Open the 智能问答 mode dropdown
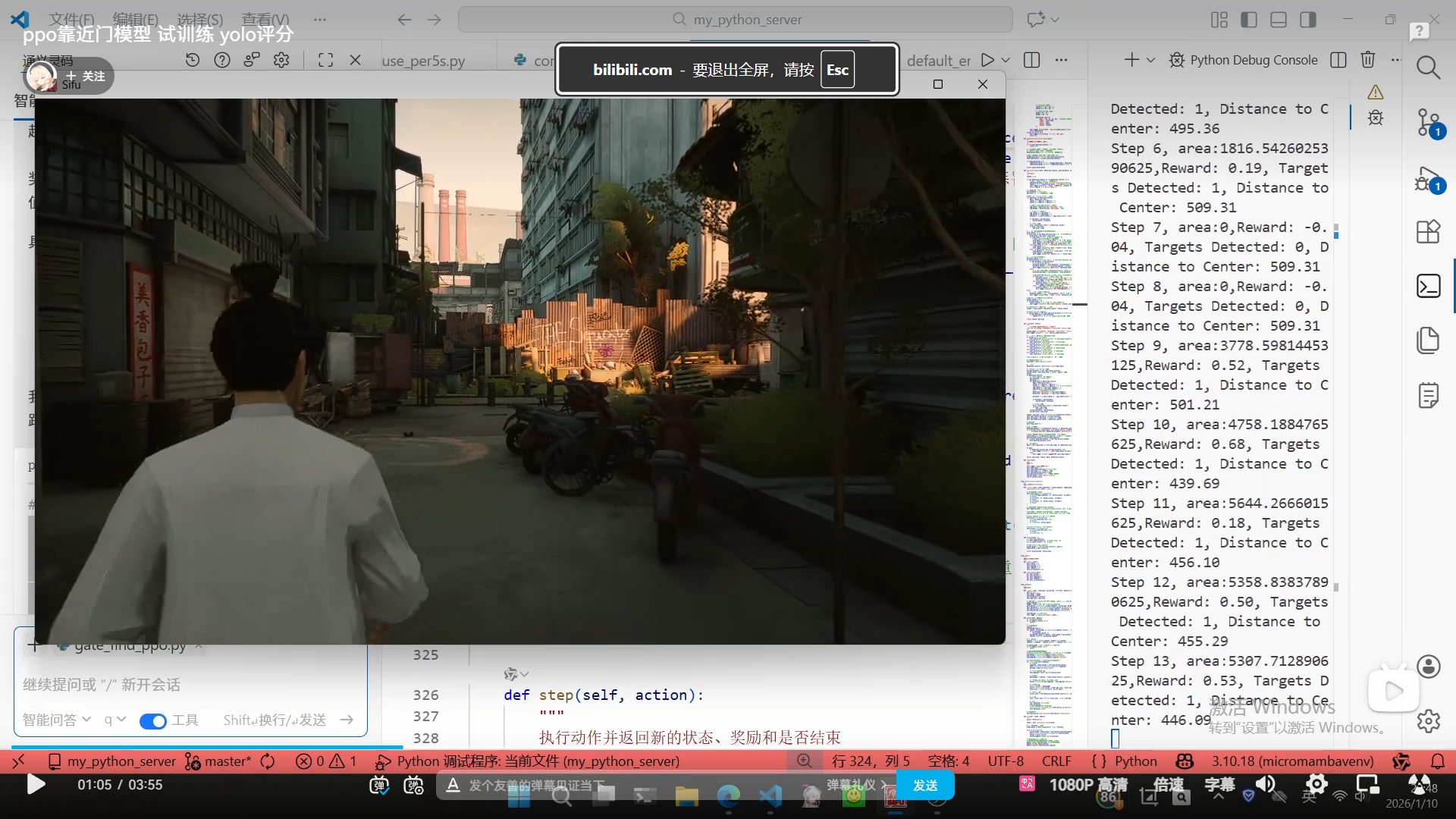This screenshot has width=1456, height=819. click(x=57, y=720)
